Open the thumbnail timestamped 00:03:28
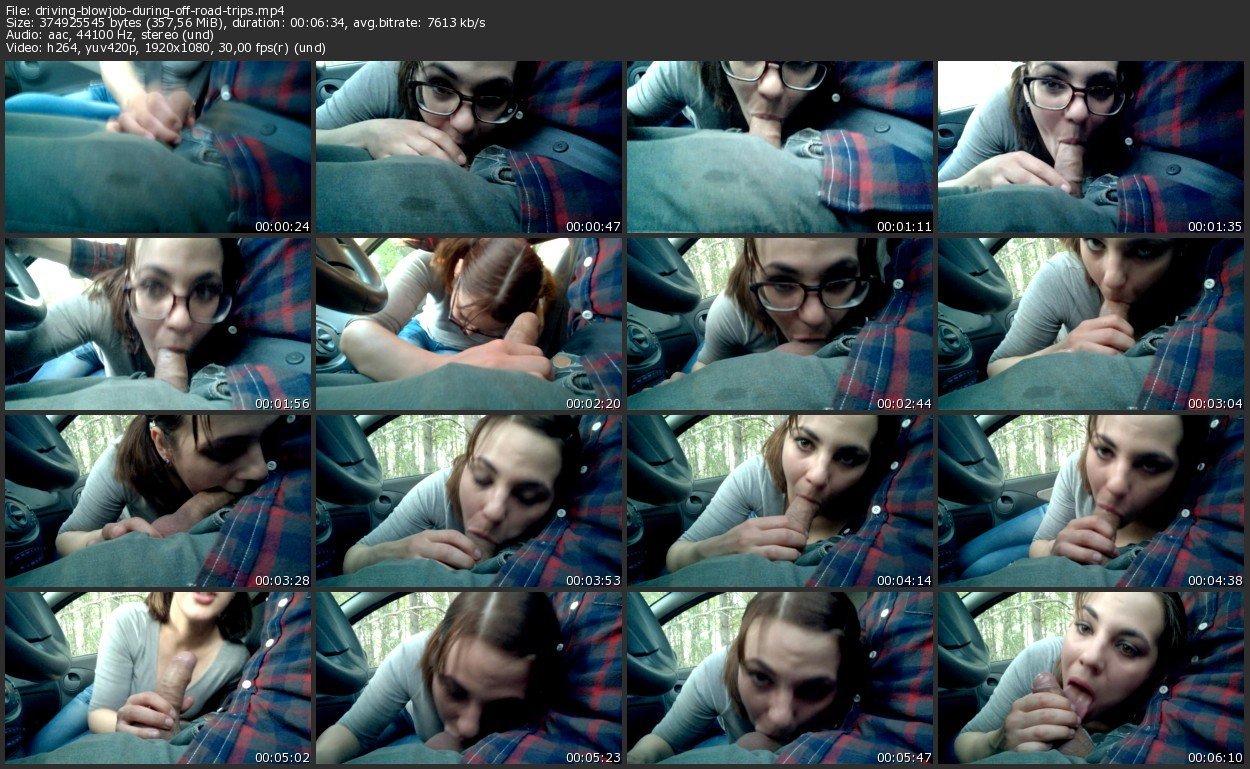1250x769 pixels. pos(158,501)
